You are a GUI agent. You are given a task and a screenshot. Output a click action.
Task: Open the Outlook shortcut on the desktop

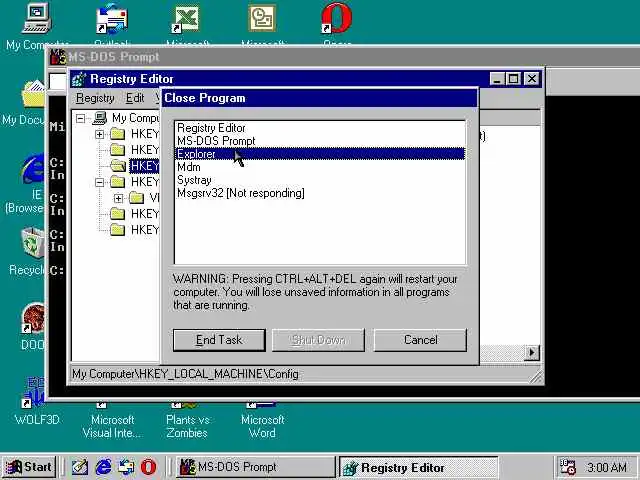coord(111,19)
